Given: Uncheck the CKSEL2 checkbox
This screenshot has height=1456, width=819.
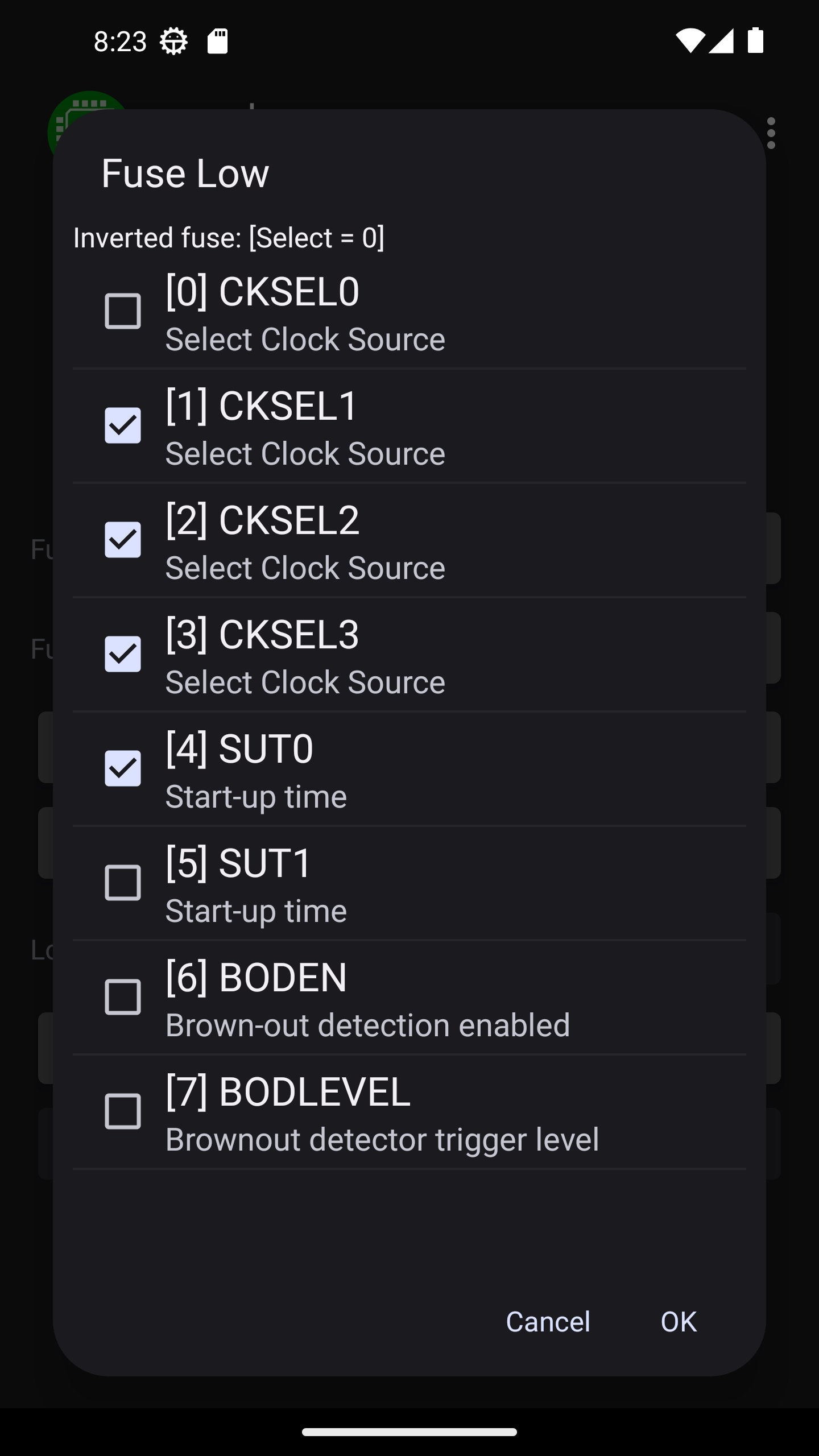Looking at the screenshot, I should click(123, 540).
